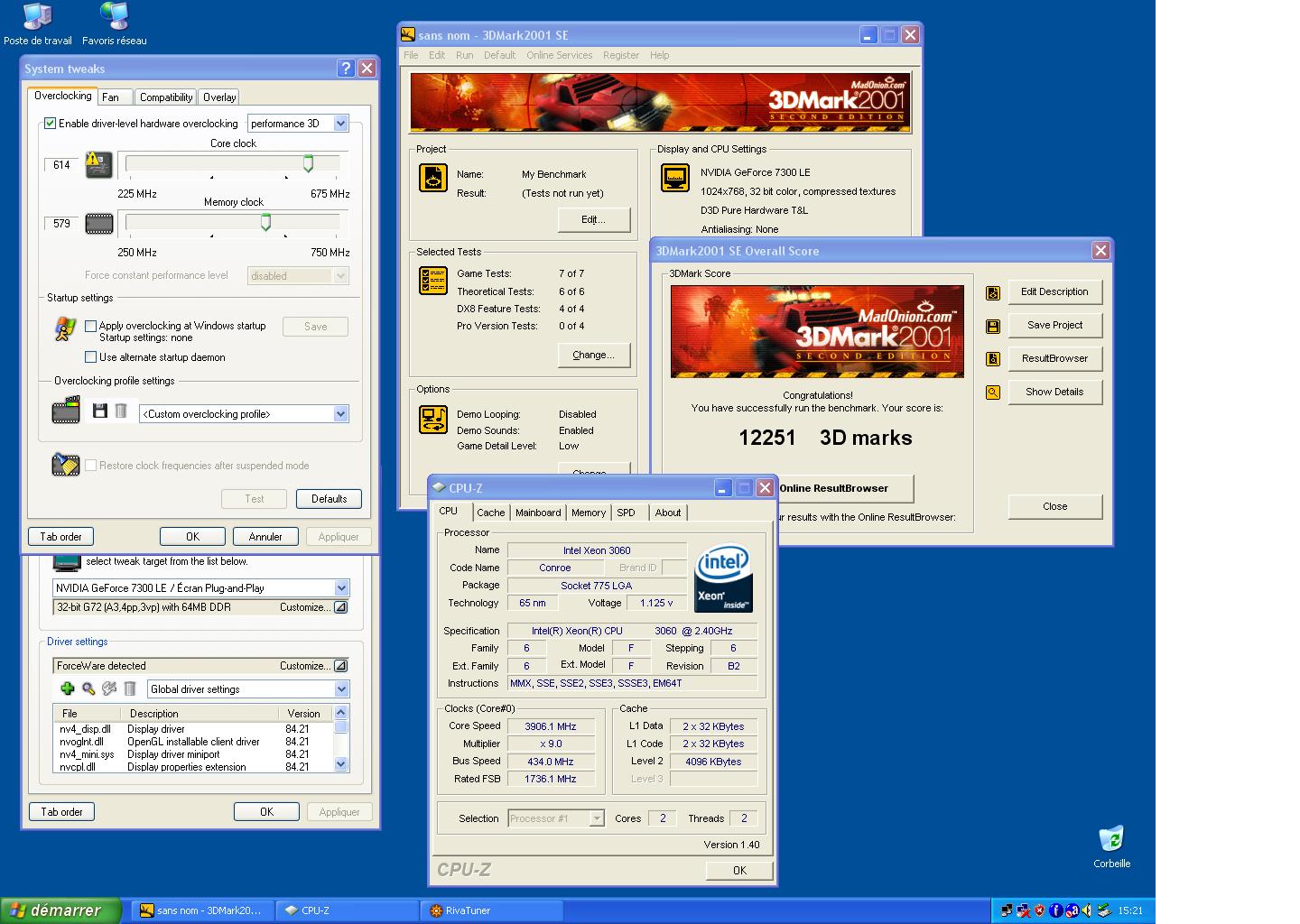Click the restore clock frequencies icon
The height and width of the screenshot is (924, 1300).
(65, 465)
